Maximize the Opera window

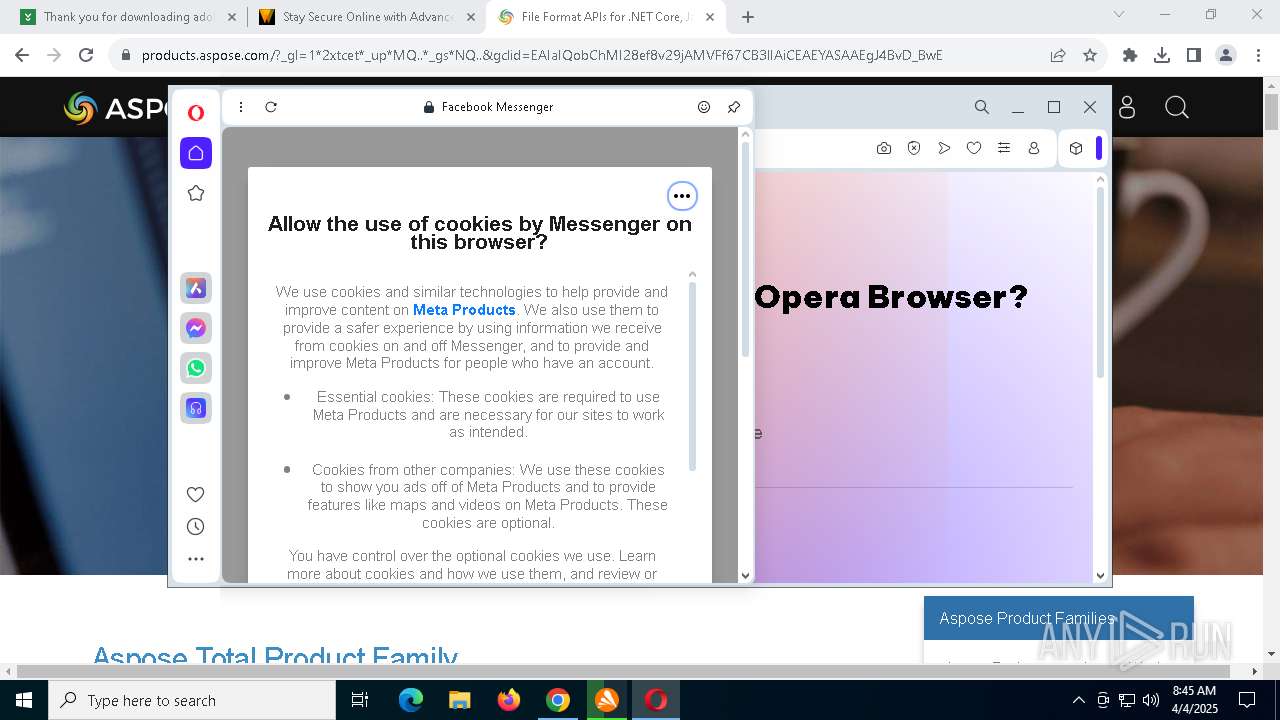[1054, 107]
